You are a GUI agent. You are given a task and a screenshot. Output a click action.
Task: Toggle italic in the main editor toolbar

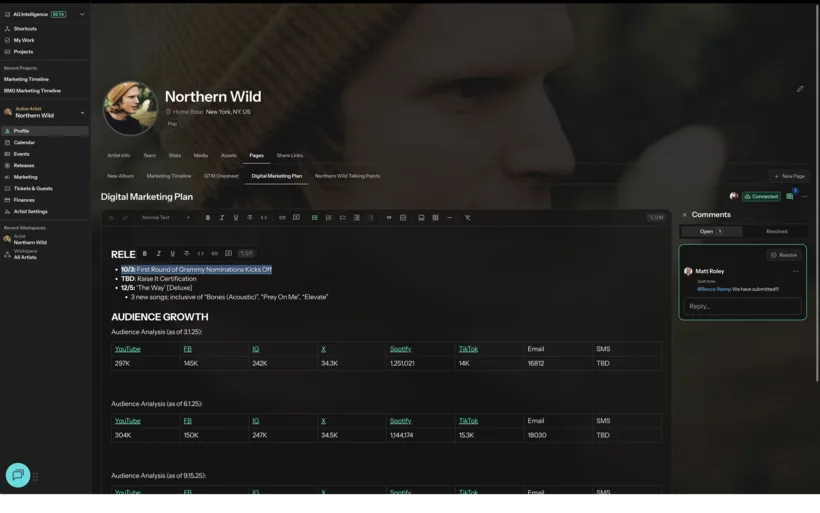[x=222, y=218]
